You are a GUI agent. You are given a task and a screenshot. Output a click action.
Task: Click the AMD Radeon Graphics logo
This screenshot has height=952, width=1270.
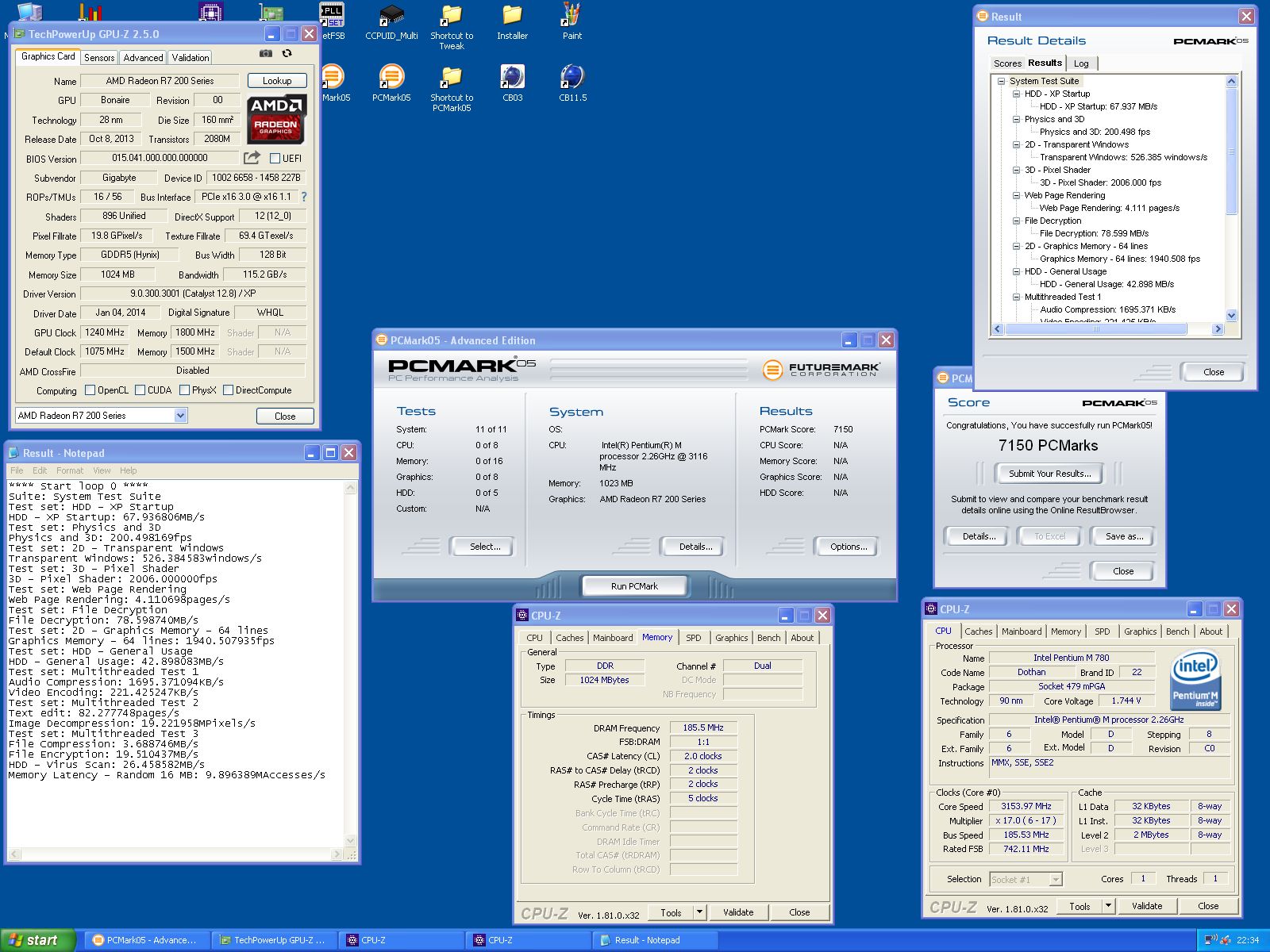(276, 119)
